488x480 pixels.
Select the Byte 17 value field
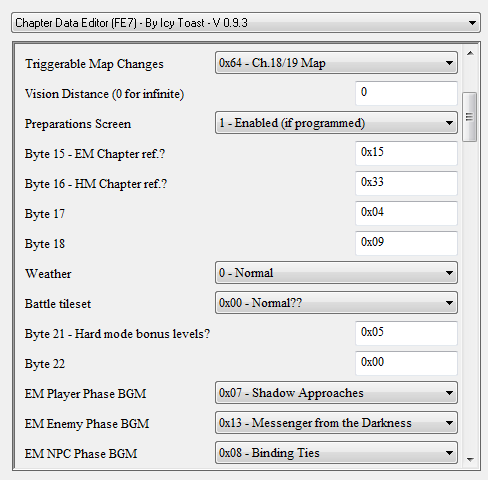tap(406, 213)
